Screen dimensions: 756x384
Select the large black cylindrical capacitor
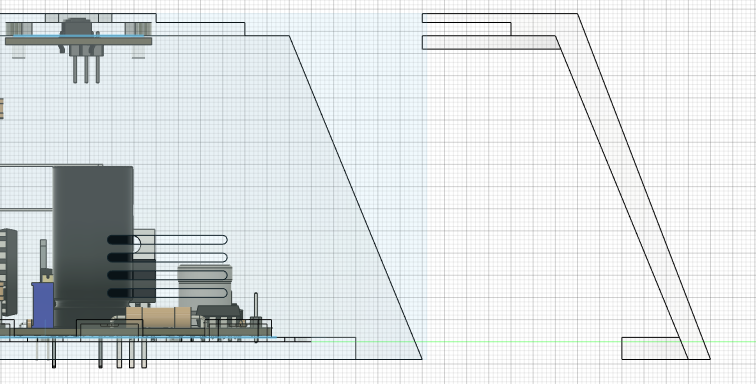coord(93,246)
